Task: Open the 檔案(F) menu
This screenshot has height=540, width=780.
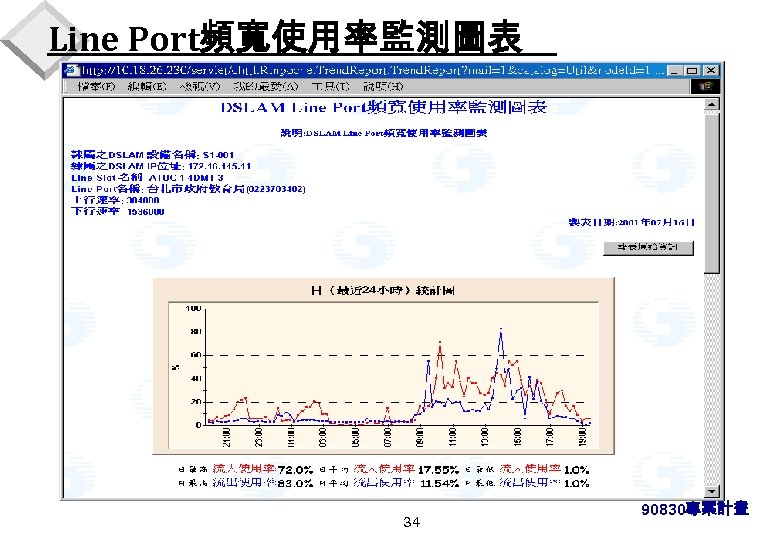Action: (x=97, y=87)
